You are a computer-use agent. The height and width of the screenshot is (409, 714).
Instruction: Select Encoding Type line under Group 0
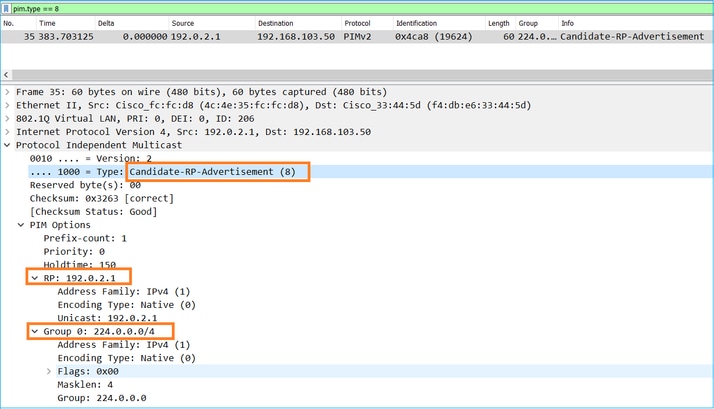point(126,358)
